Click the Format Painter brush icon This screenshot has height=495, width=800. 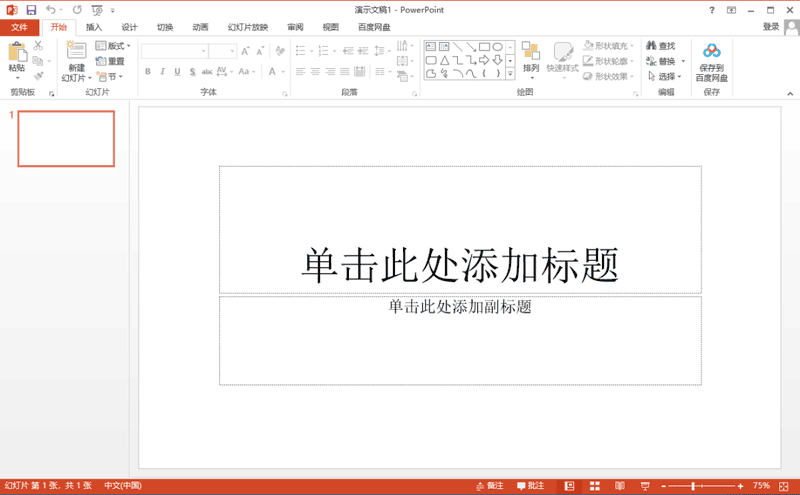point(38,77)
